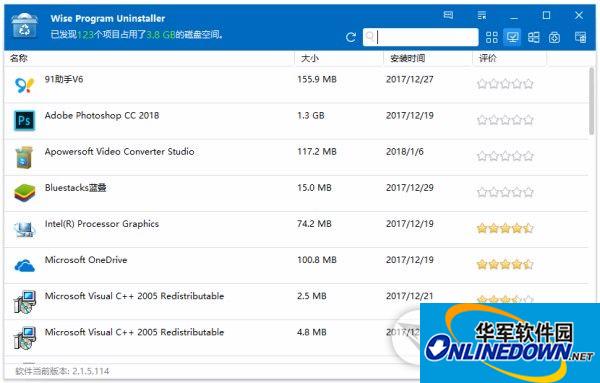Select the Windows apps filter icon
Screen dimensions: 600x383
point(533,37)
